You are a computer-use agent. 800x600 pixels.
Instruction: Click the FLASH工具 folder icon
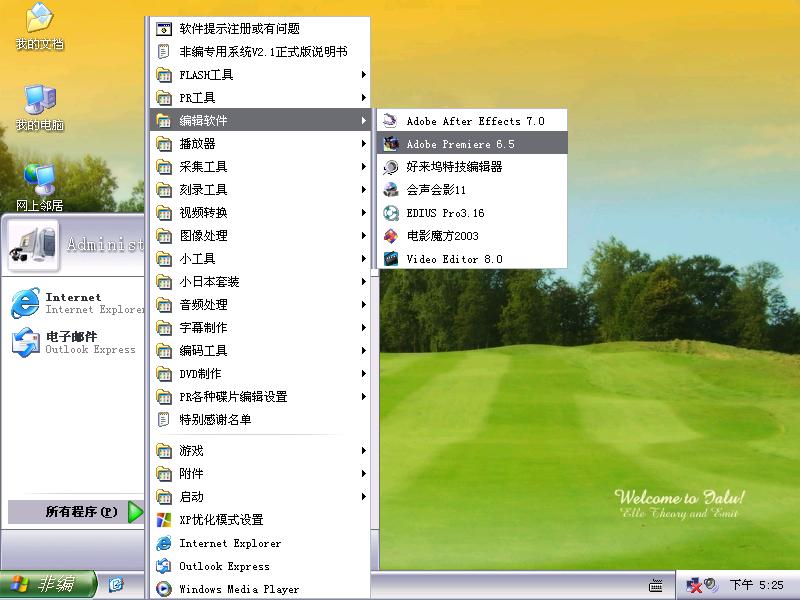click(164, 75)
